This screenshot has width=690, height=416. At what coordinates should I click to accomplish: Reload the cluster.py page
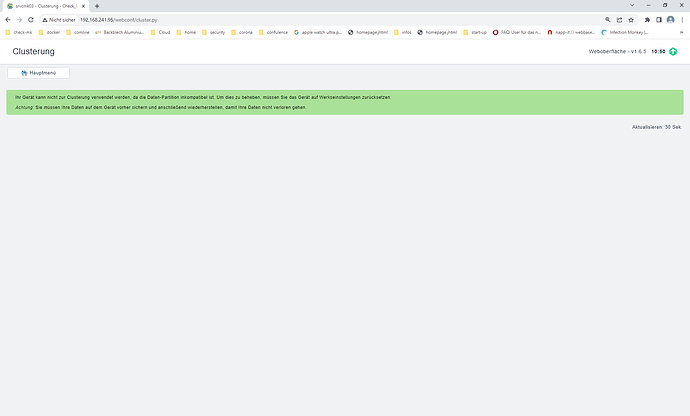pyautogui.click(x=31, y=20)
